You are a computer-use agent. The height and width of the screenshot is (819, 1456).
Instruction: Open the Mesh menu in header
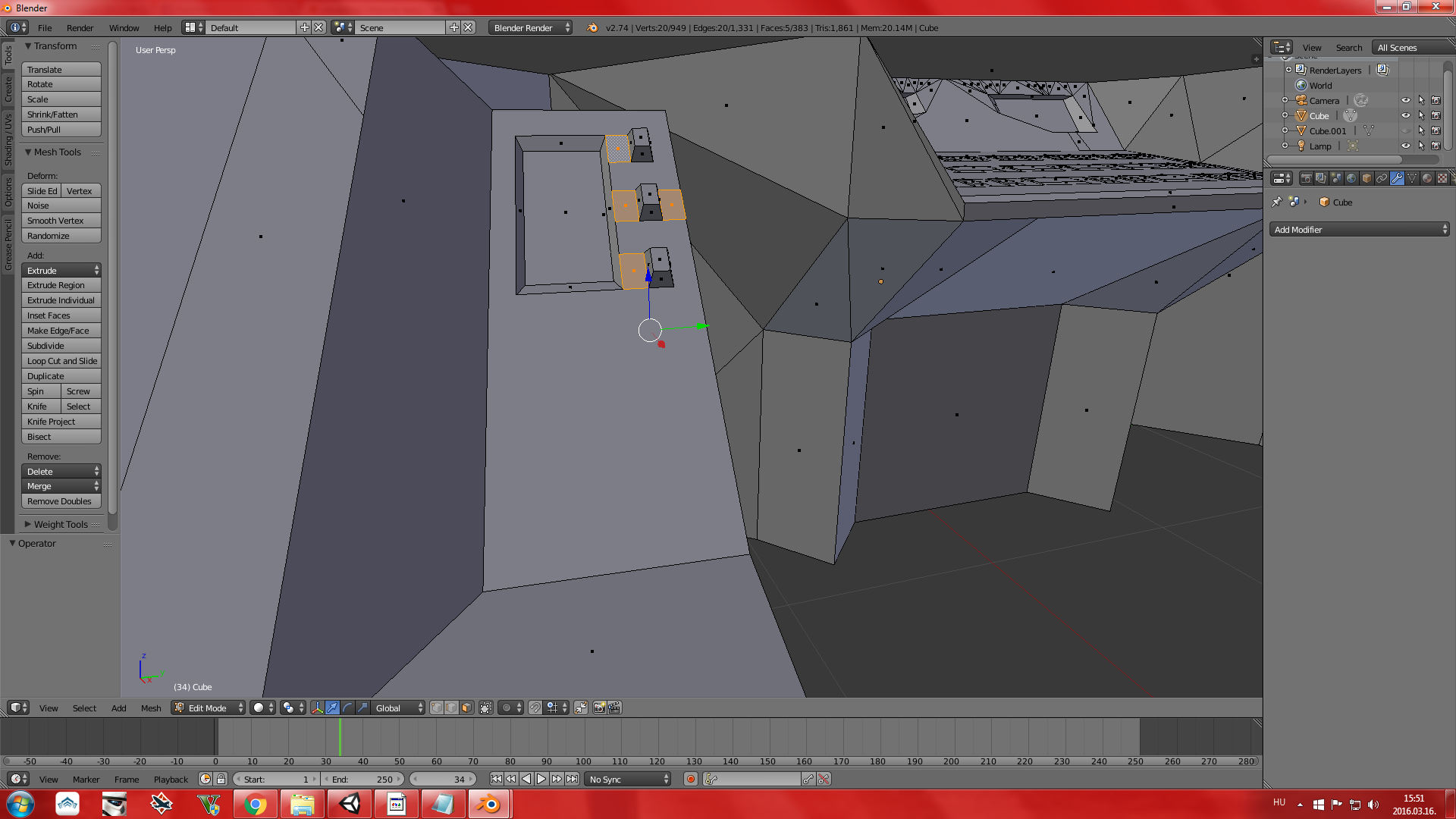point(150,707)
